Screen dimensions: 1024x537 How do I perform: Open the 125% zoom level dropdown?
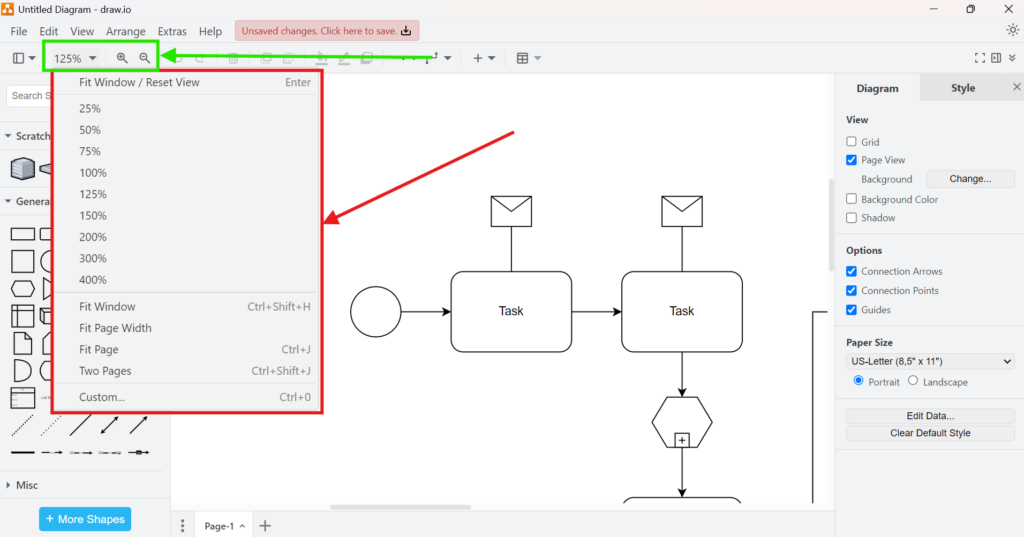coord(75,59)
